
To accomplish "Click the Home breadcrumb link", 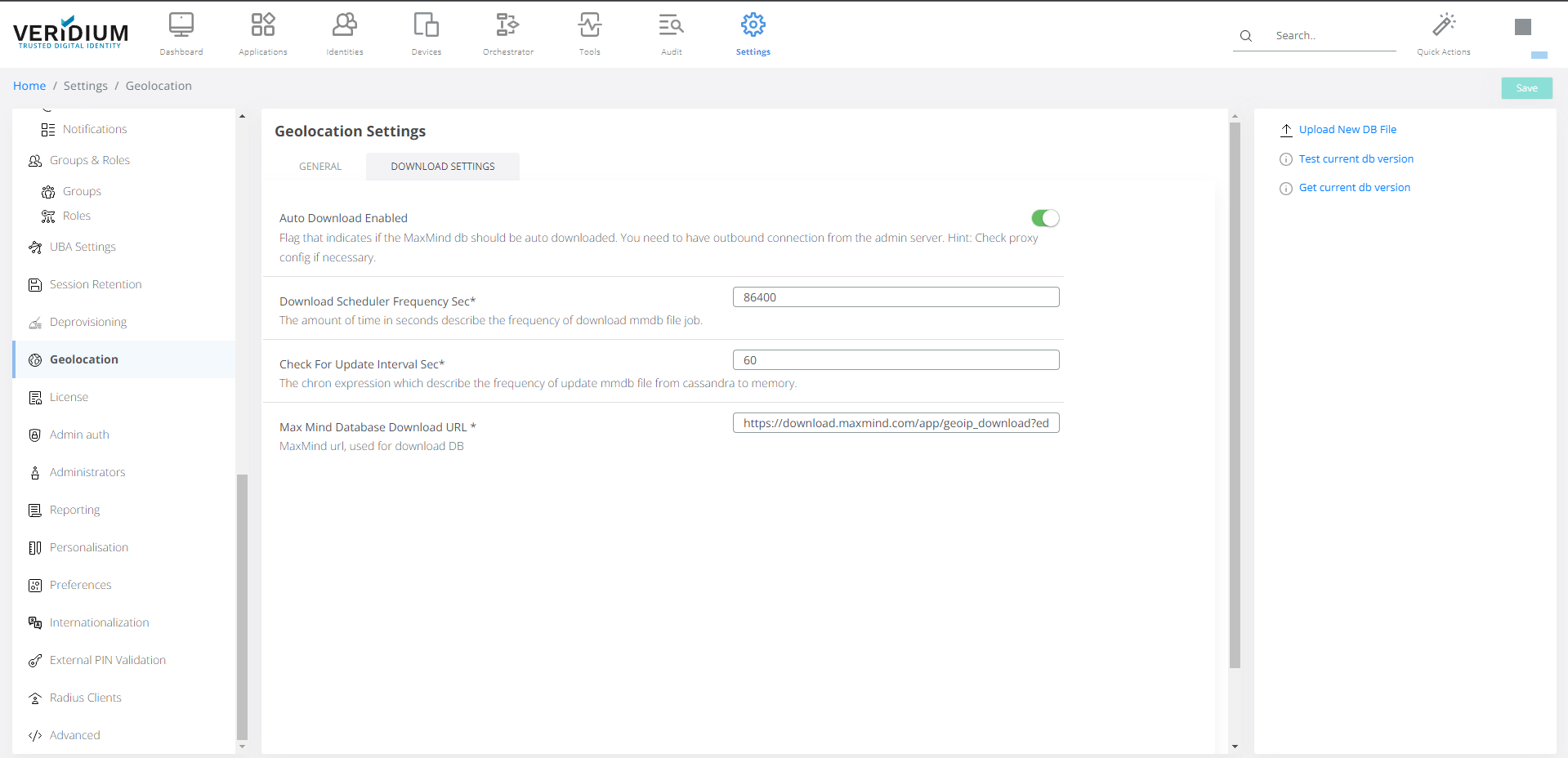I will point(29,86).
